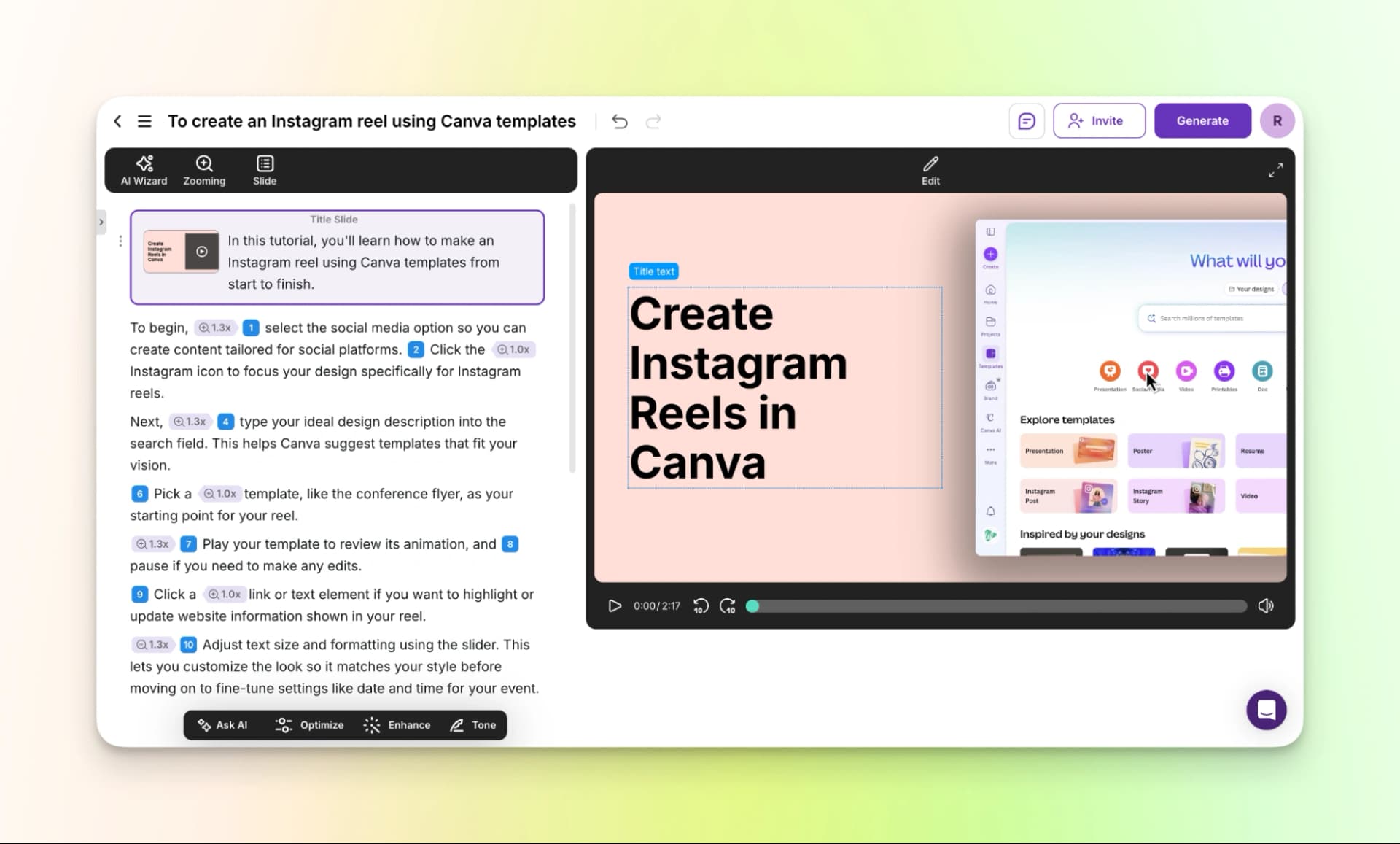Expand the collapsed left side panel
The width and height of the screenshot is (1400, 844).
(101, 222)
